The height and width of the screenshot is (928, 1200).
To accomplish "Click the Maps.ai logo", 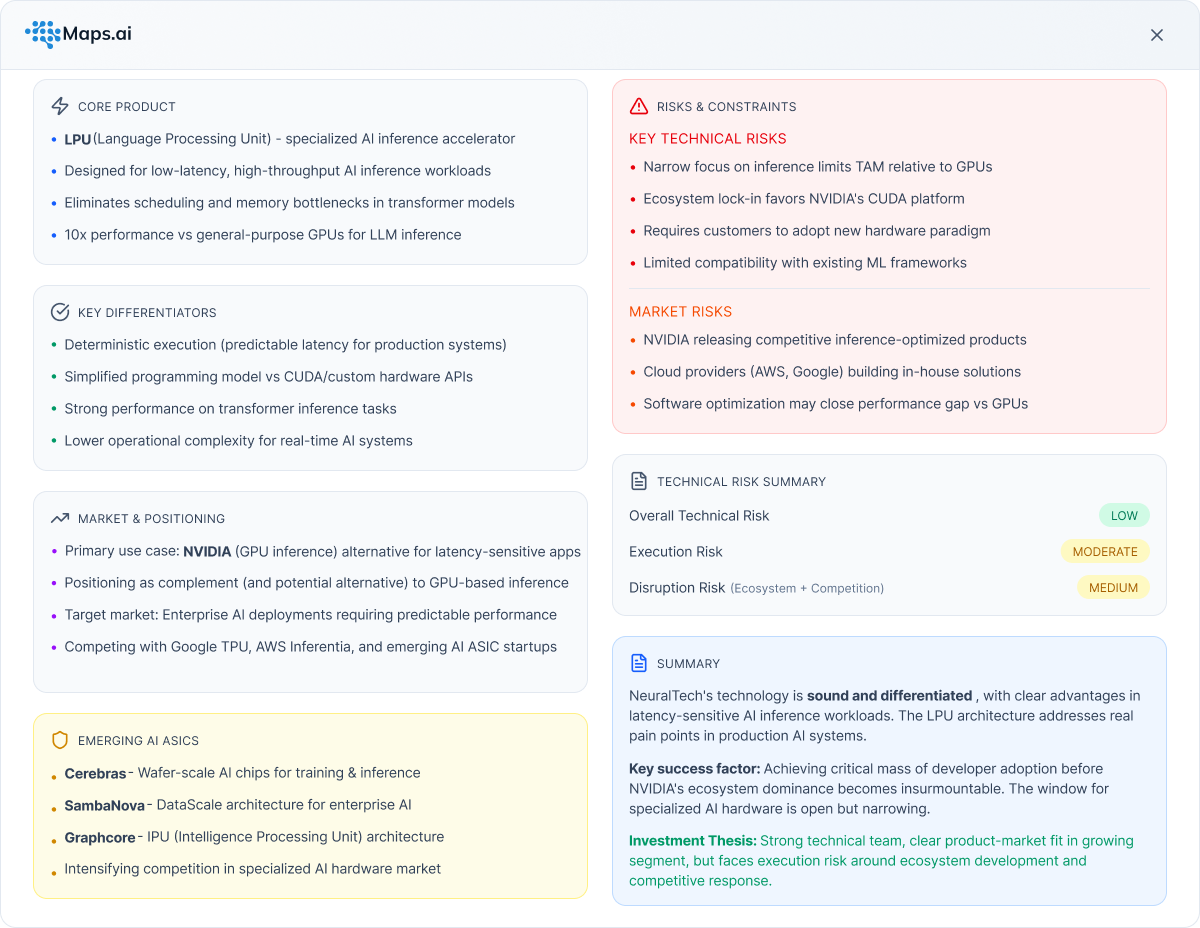I will 78,35.
